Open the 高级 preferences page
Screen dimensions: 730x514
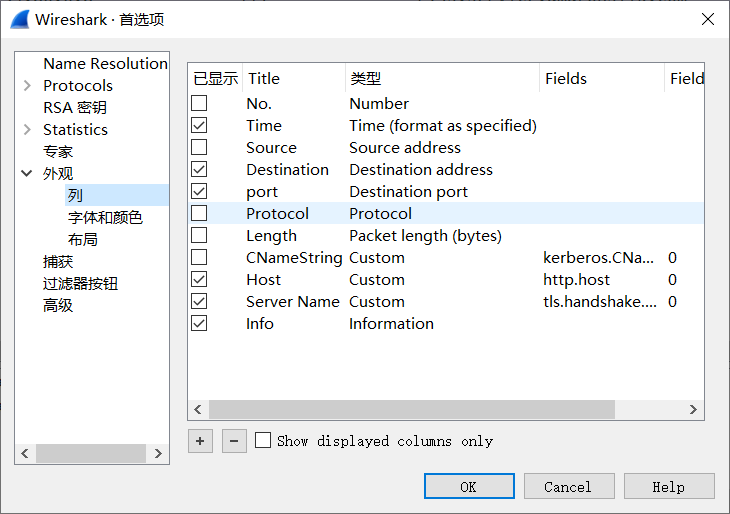tap(58, 306)
